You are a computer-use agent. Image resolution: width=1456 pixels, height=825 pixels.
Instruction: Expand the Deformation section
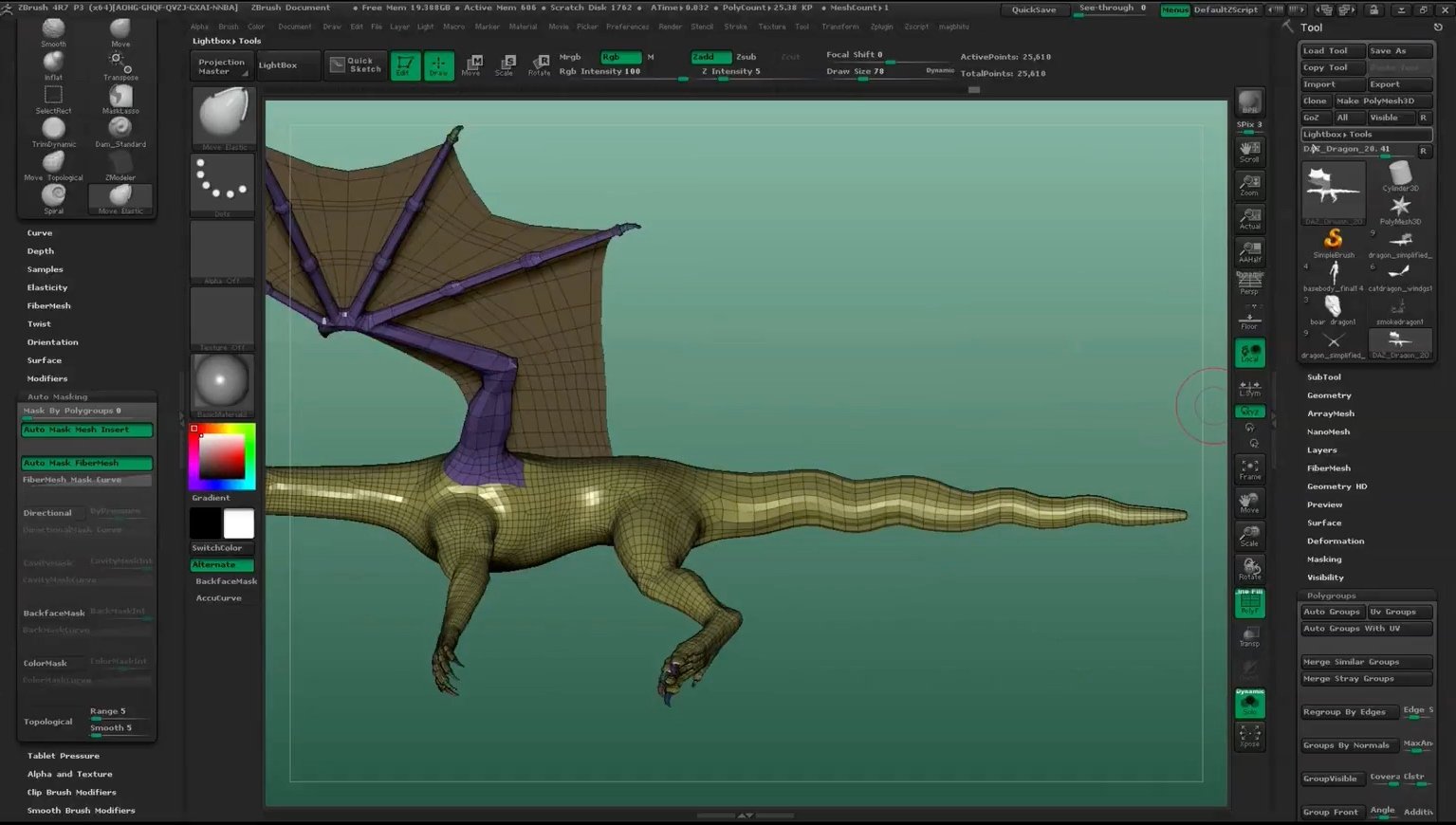(1336, 541)
